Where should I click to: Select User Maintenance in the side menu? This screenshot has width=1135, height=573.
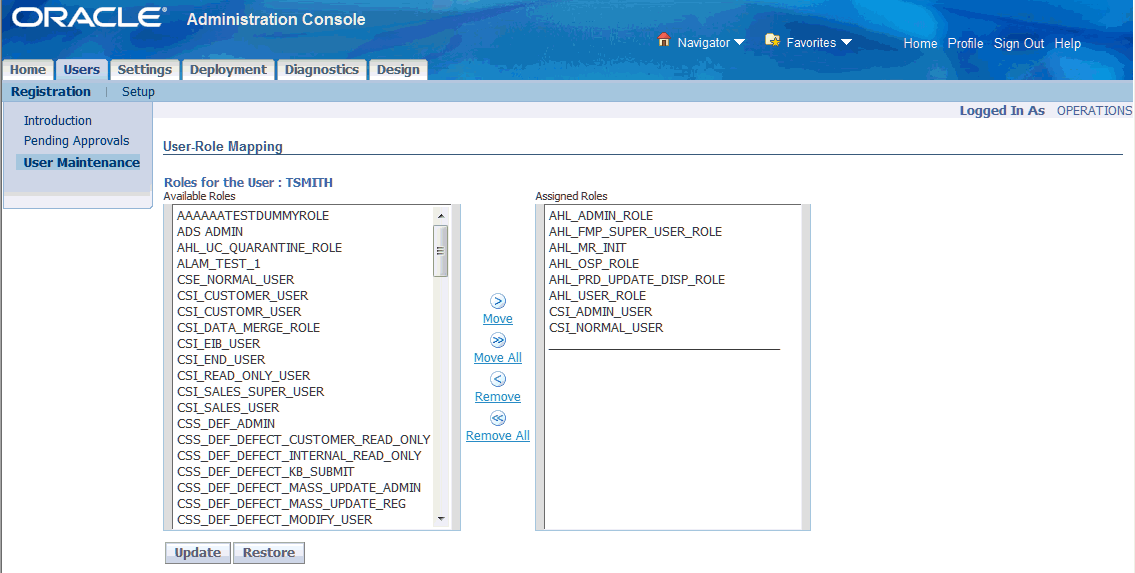[81, 163]
